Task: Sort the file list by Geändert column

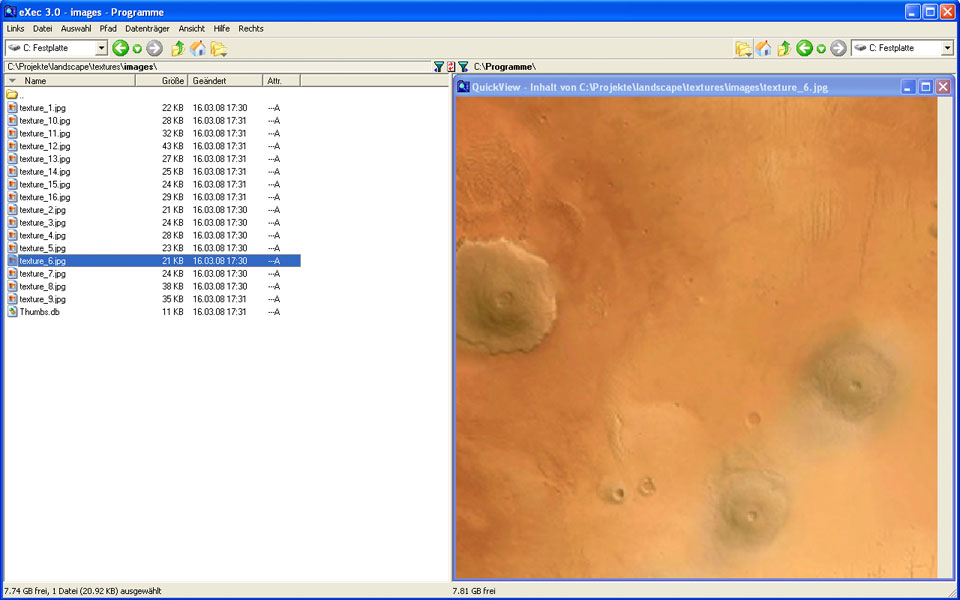Action: coord(209,81)
